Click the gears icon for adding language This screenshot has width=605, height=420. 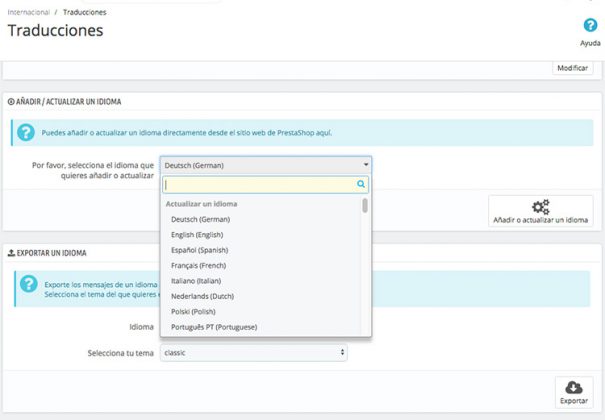click(x=540, y=207)
